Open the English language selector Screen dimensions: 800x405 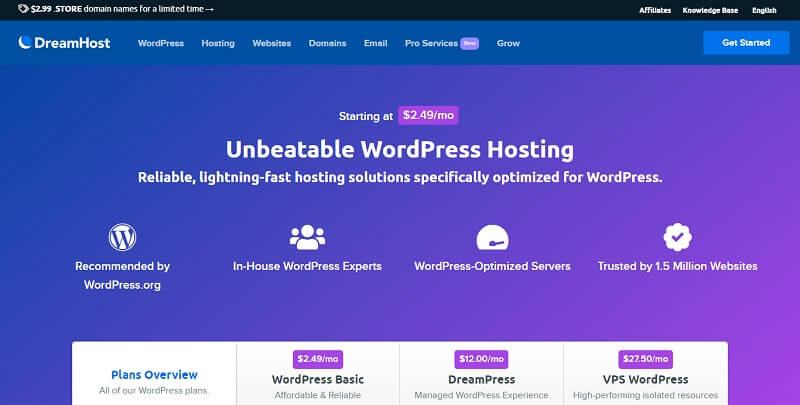point(764,10)
